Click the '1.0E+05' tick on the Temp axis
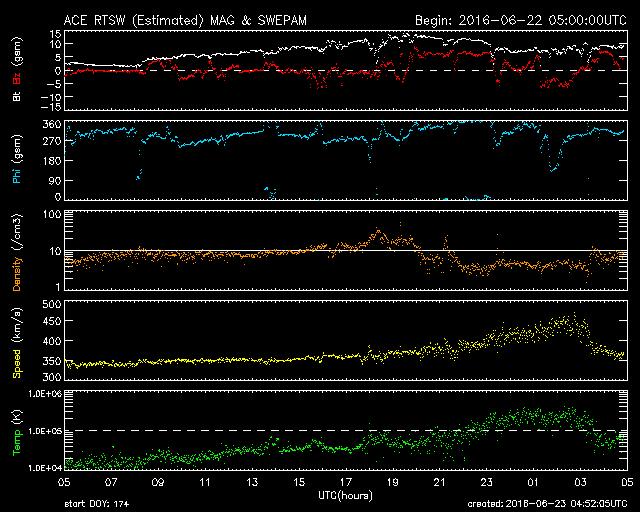640x512 pixels. click(x=45, y=431)
